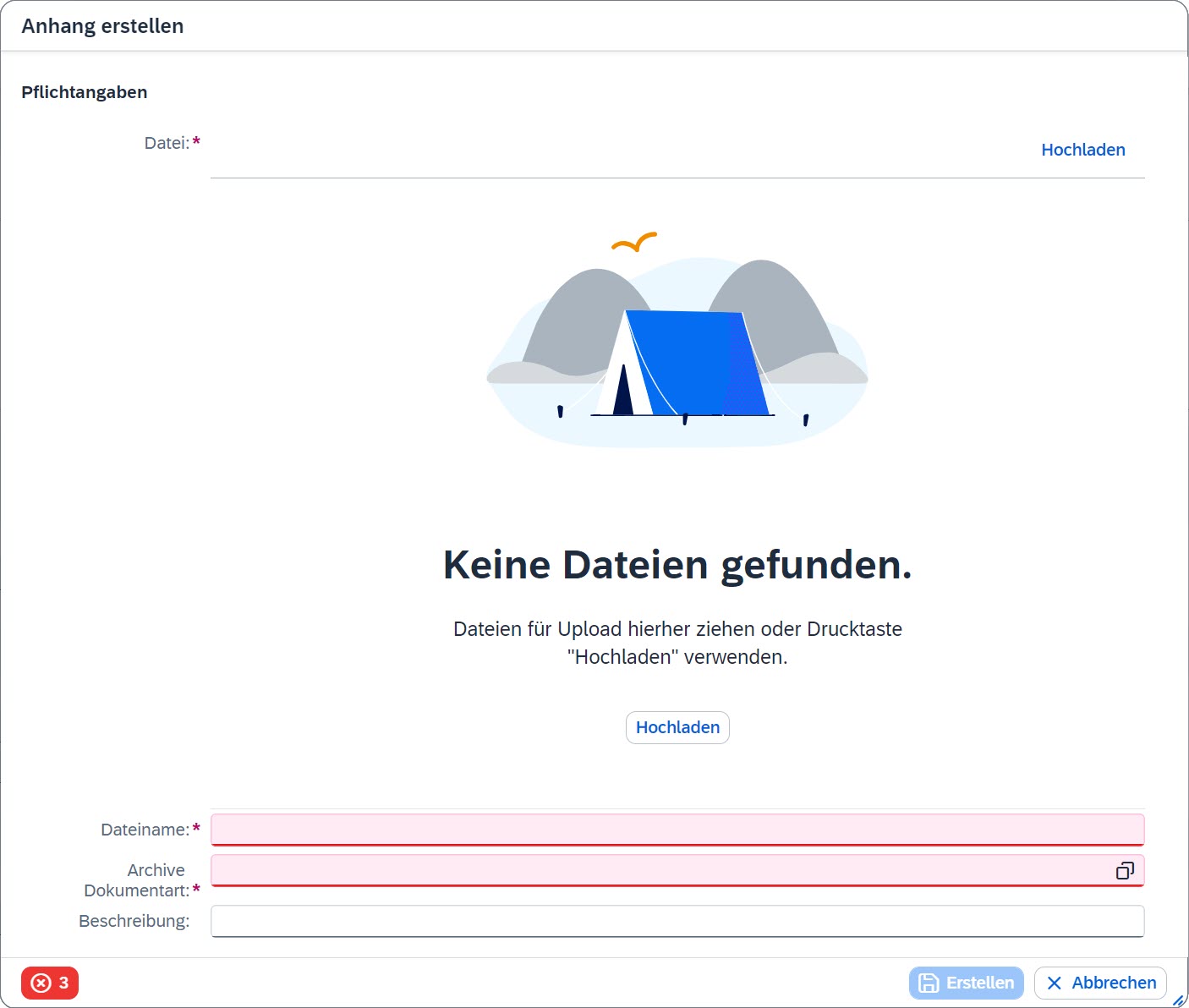This screenshot has width=1189, height=1008.
Task: Click the orange bird above the mountains
Action: tap(634, 244)
